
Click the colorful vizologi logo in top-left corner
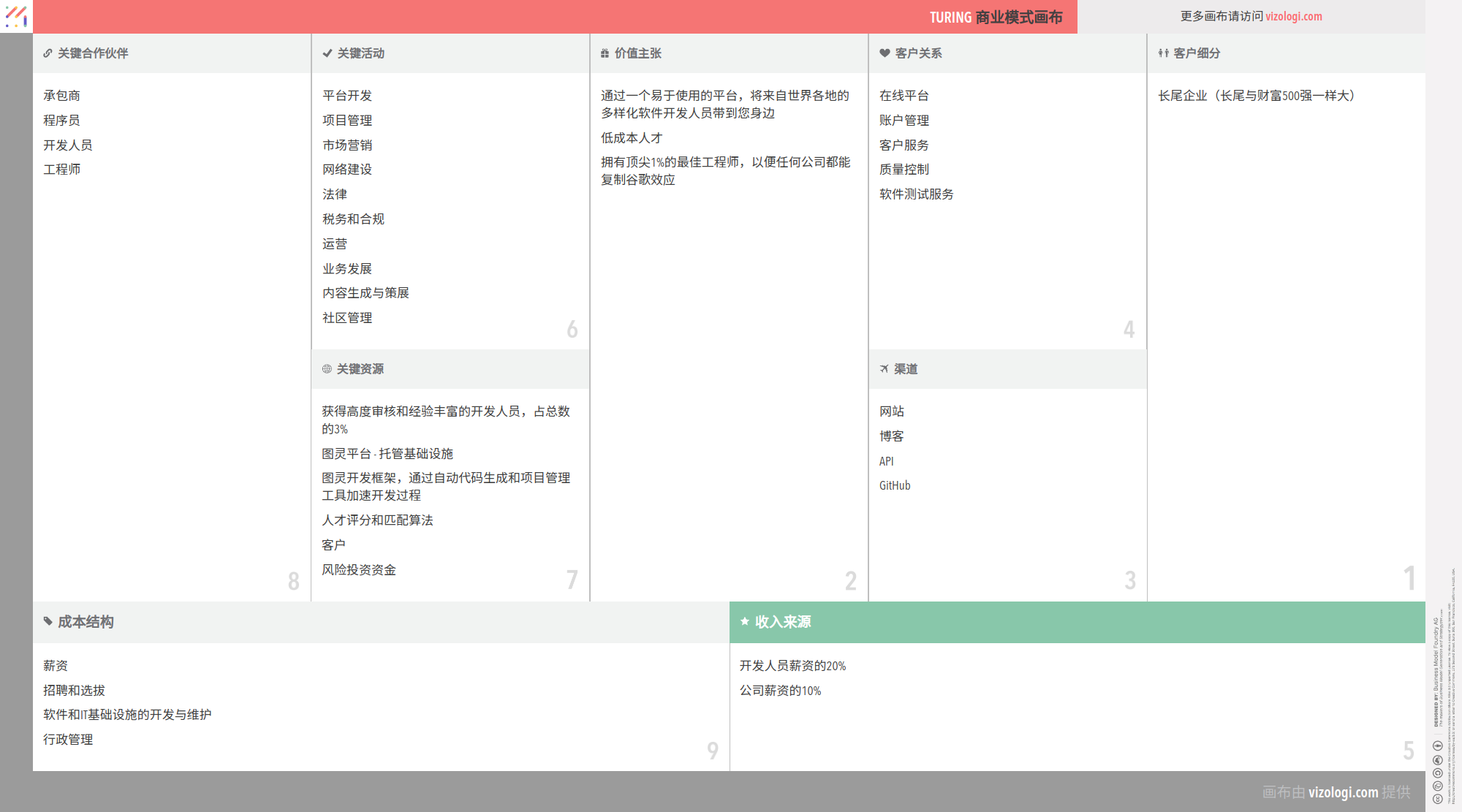[16, 16]
